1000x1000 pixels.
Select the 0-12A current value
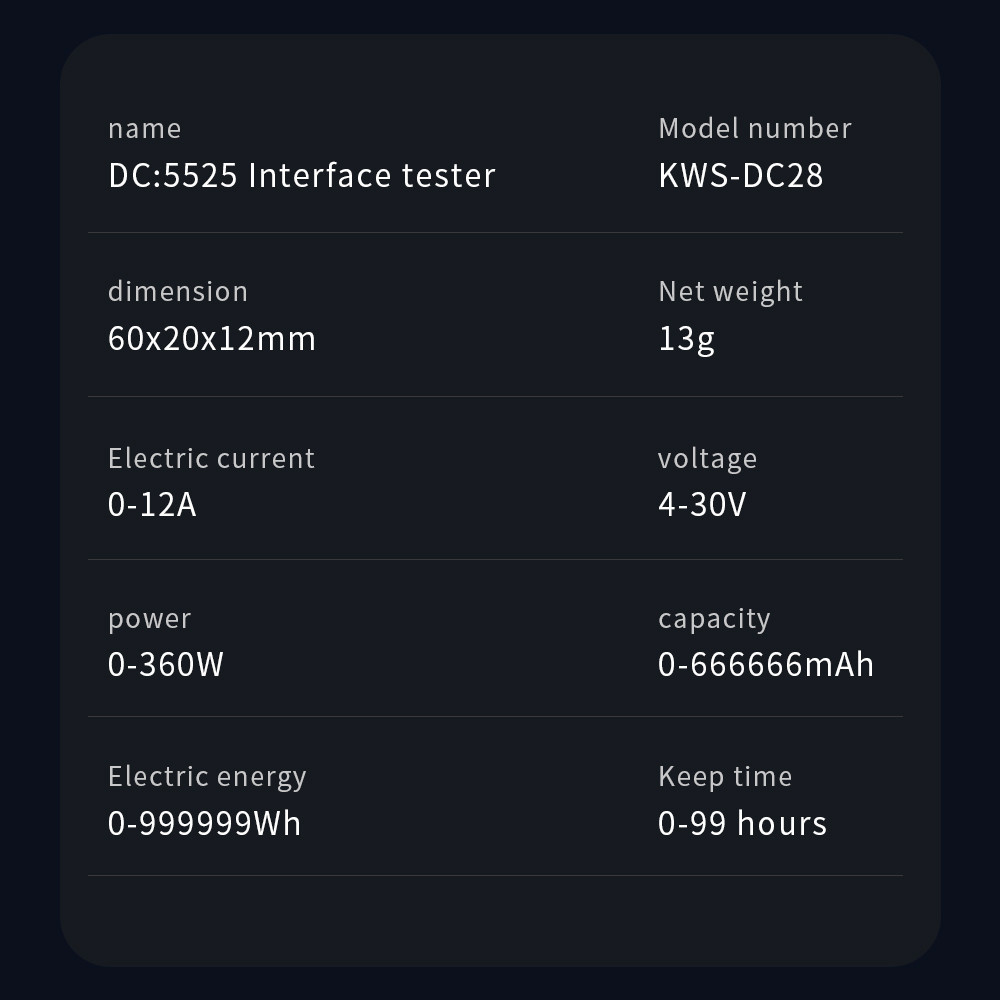tap(152, 505)
